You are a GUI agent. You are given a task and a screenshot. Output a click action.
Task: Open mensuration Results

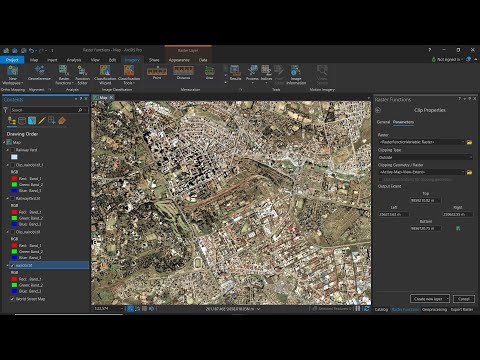(x=235, y=73)
